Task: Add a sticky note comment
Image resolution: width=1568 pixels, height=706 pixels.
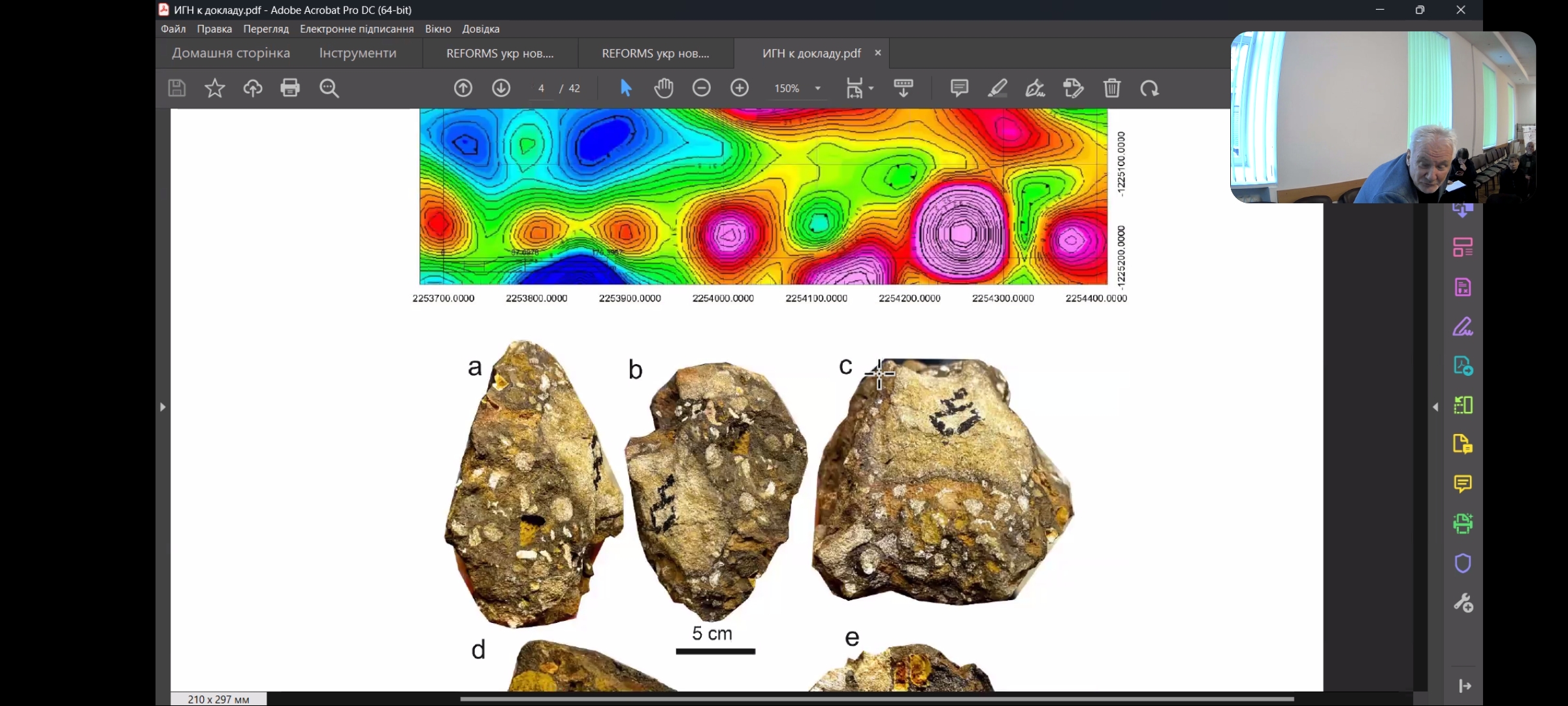Action: tap(959, 88)
